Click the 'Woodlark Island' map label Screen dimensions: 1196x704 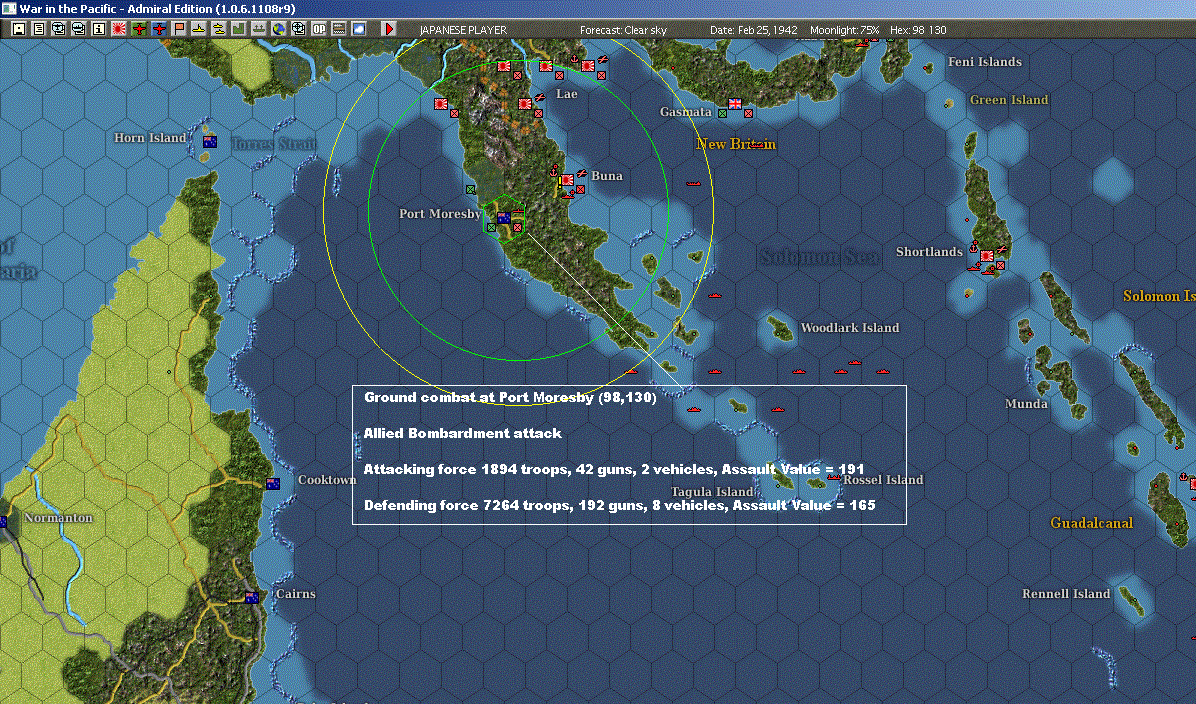tap(850, 328)
